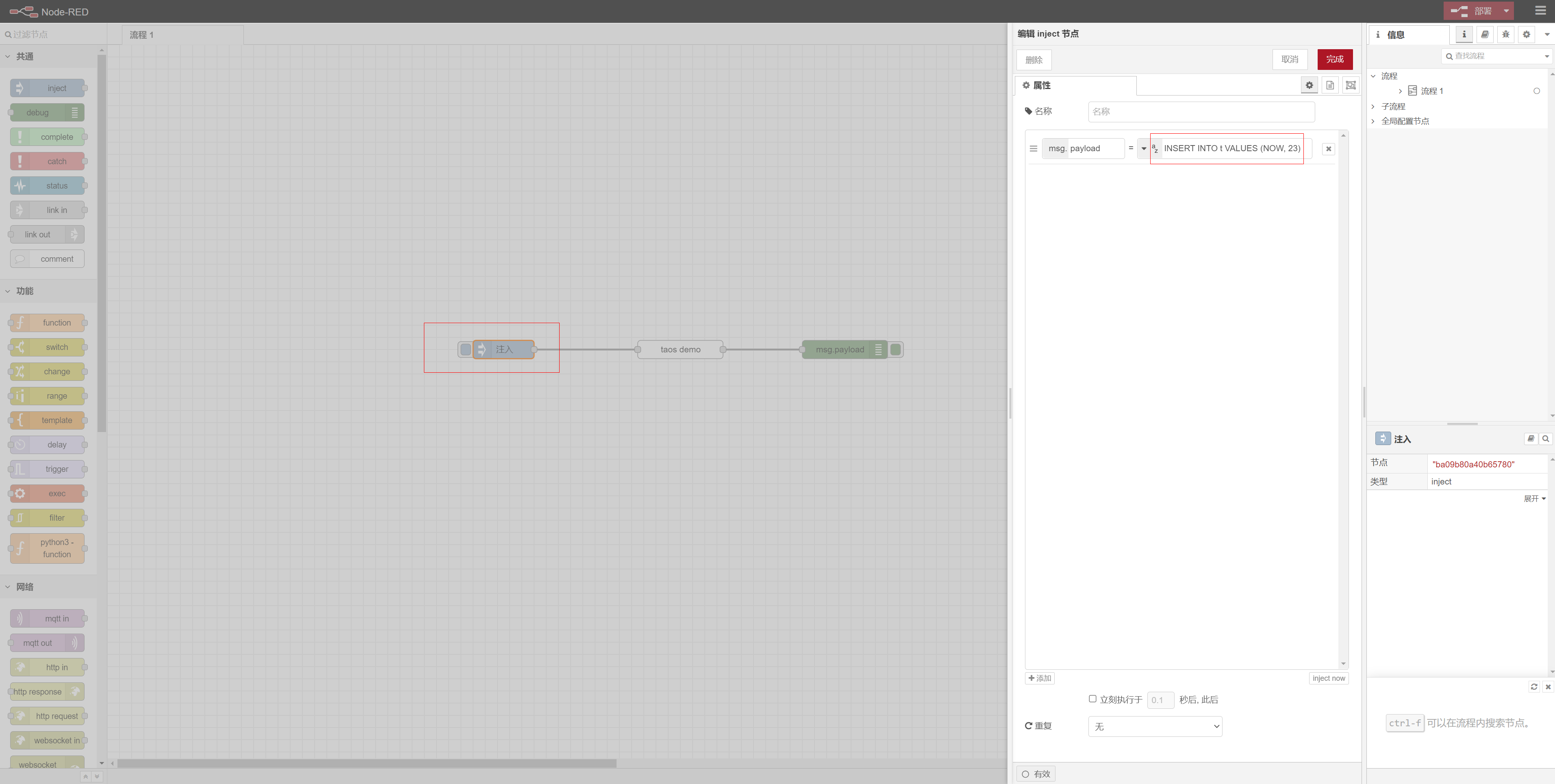Switch to the 流程 1 tab
This screenshot has width=1555, height=784.
pos(142,35)
